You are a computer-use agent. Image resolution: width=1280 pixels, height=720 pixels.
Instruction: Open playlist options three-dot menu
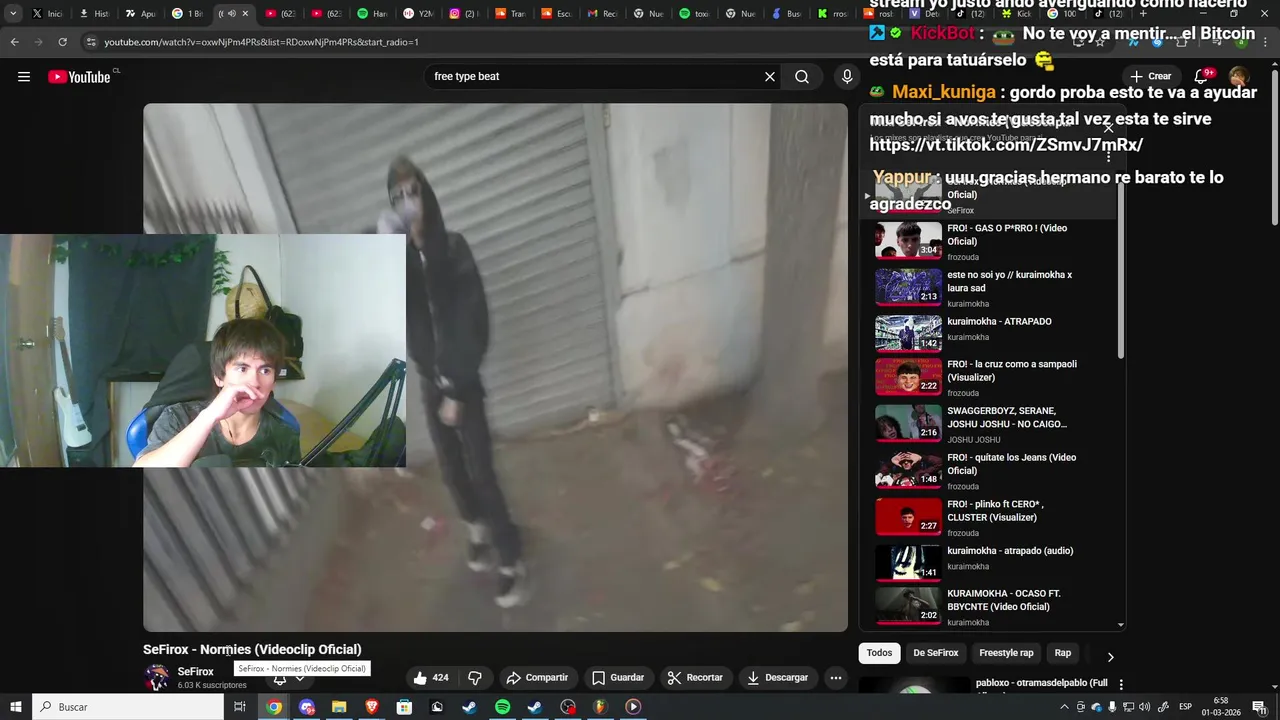(x=1108, y=157)
